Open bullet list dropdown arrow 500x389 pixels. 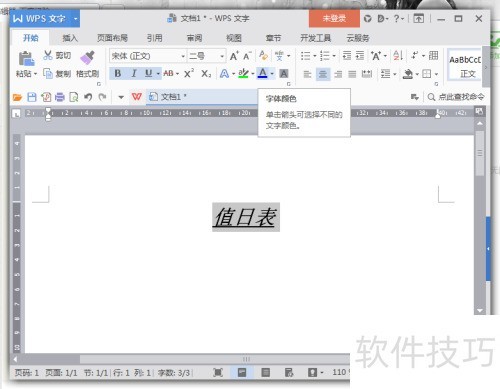(x=314, y=56)
